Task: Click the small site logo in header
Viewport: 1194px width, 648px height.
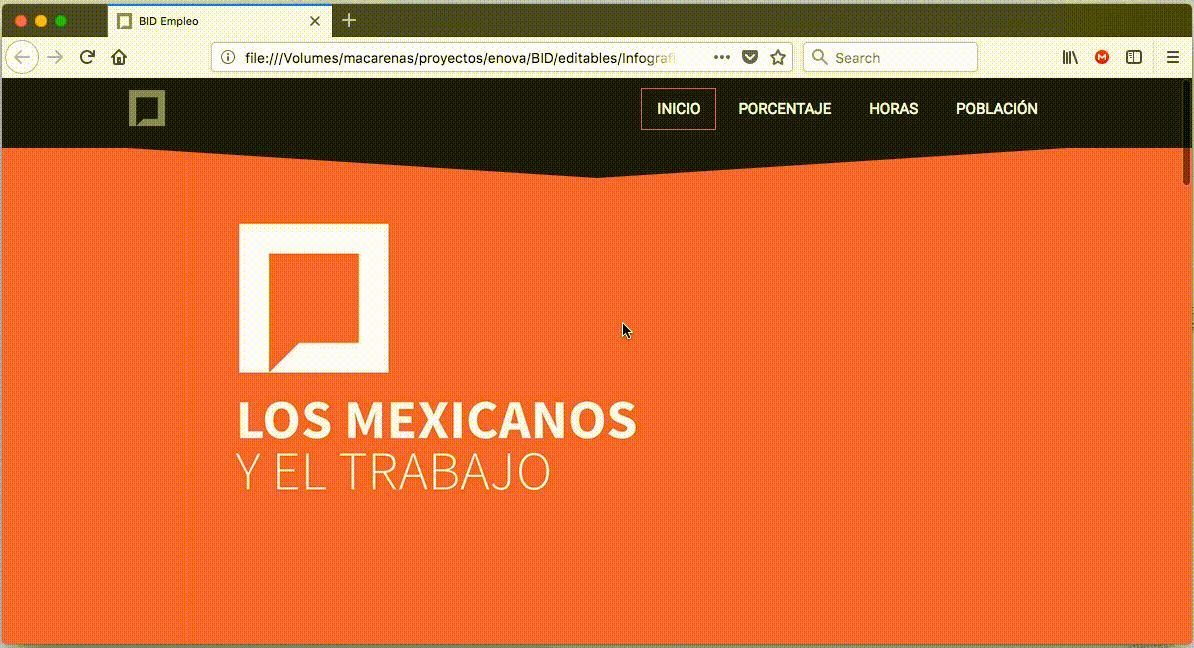Action: tap(147, 108)
